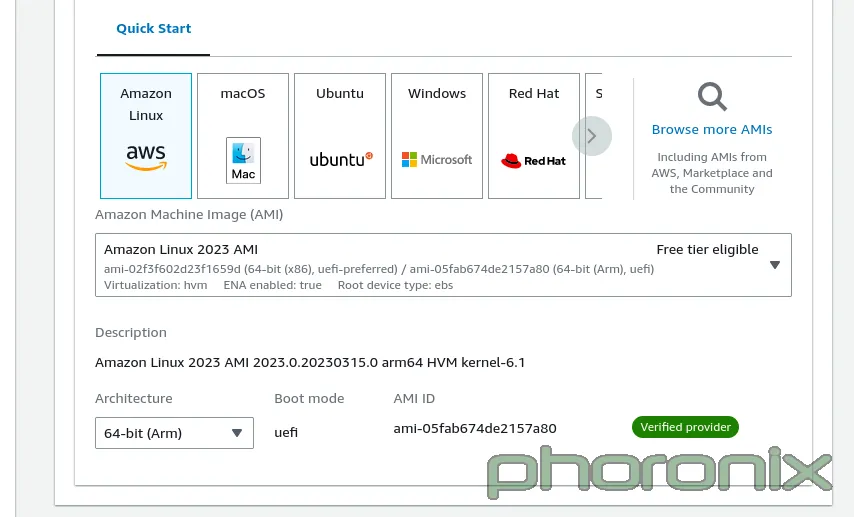The image size is (854, 517).
Task: Click the Architecture field label
Action: (133, 398)
